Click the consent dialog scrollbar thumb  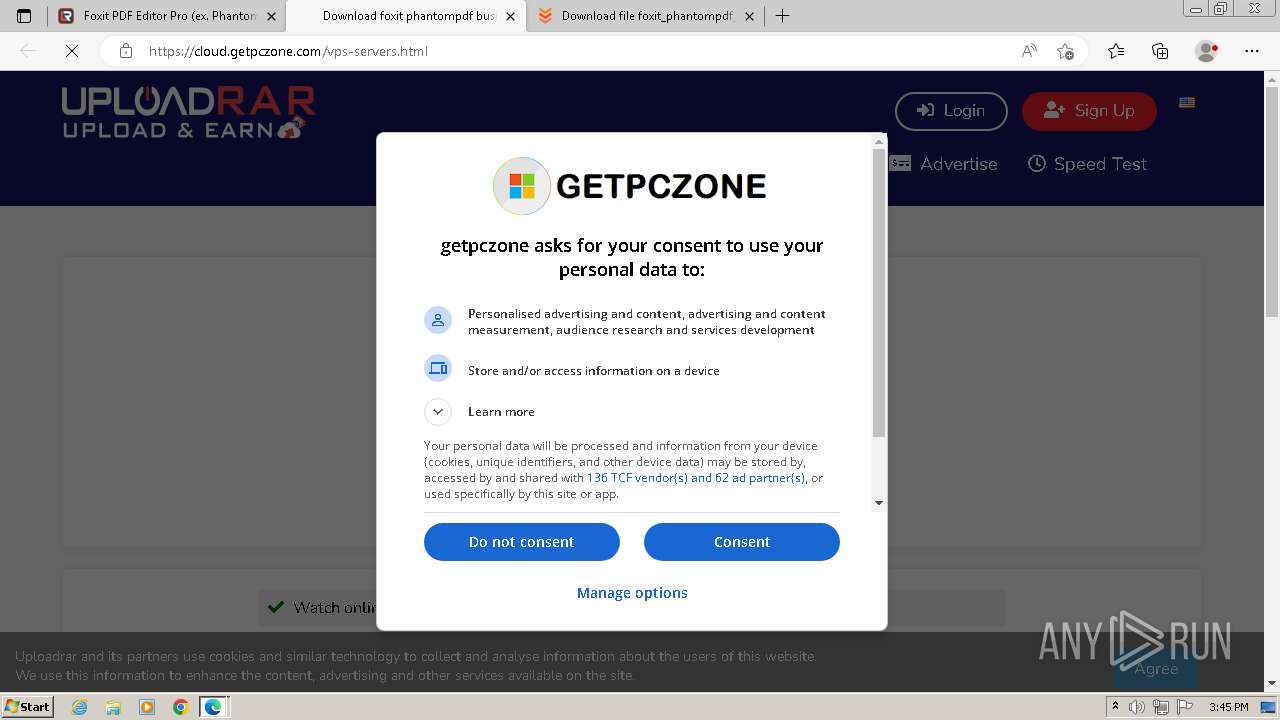click(x=879, y=293)
